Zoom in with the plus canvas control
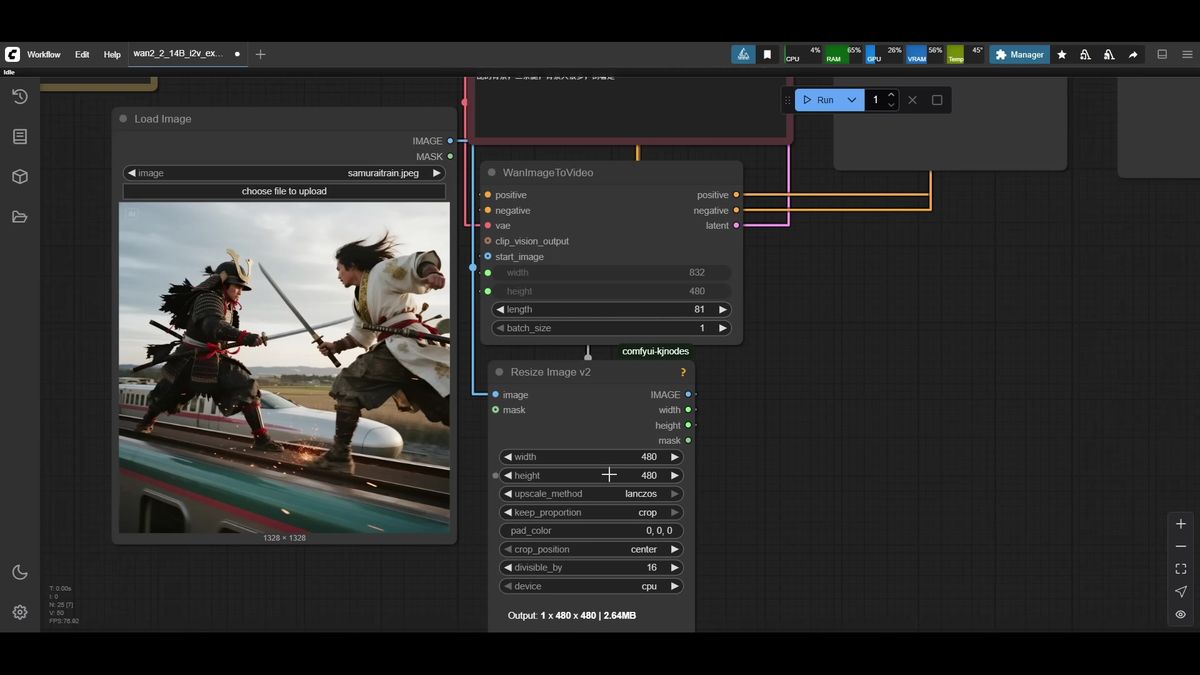1200x675 pixels. [1181, 524]
